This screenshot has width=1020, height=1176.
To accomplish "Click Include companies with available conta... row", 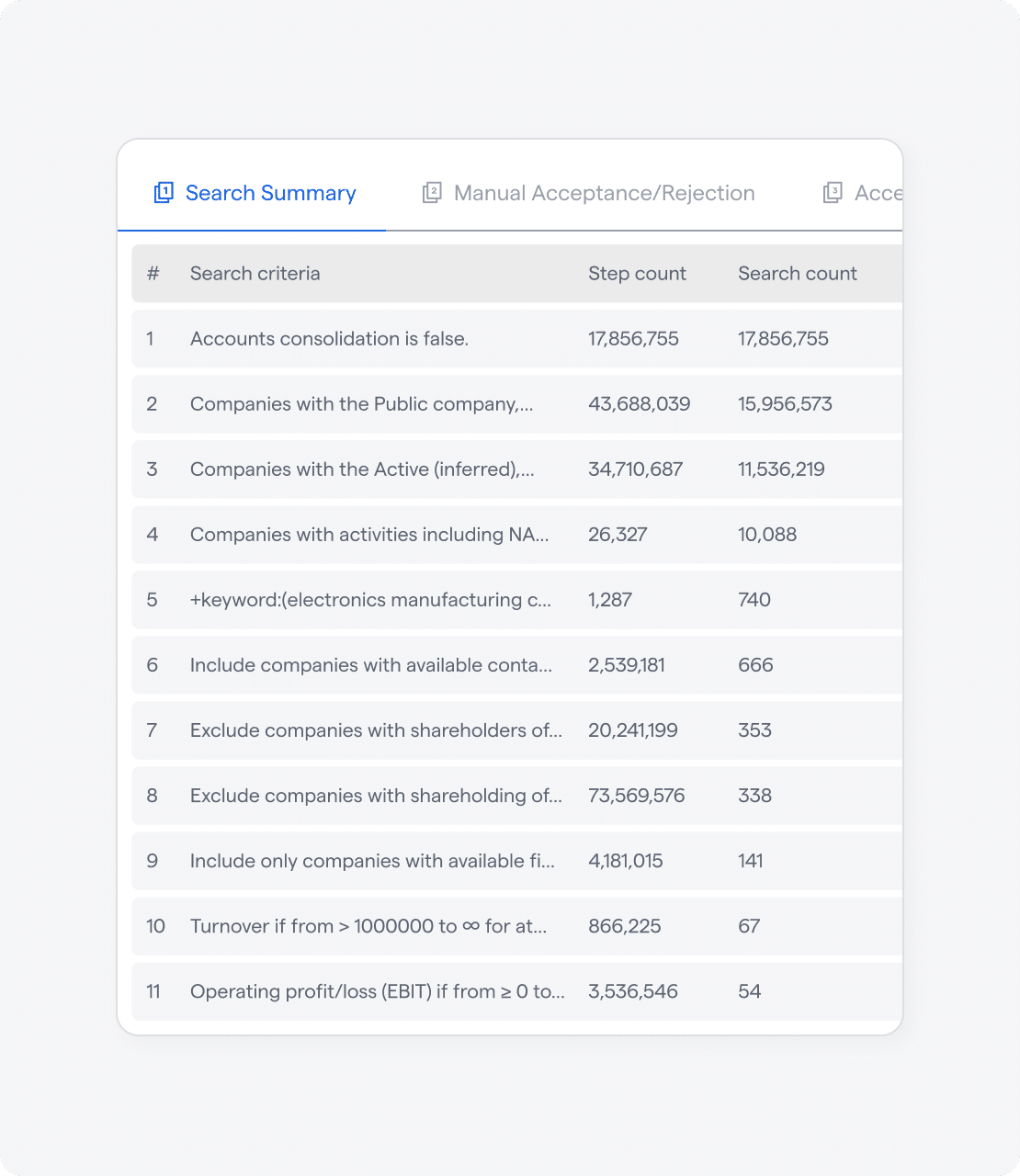I will click(x=370, y=665).
